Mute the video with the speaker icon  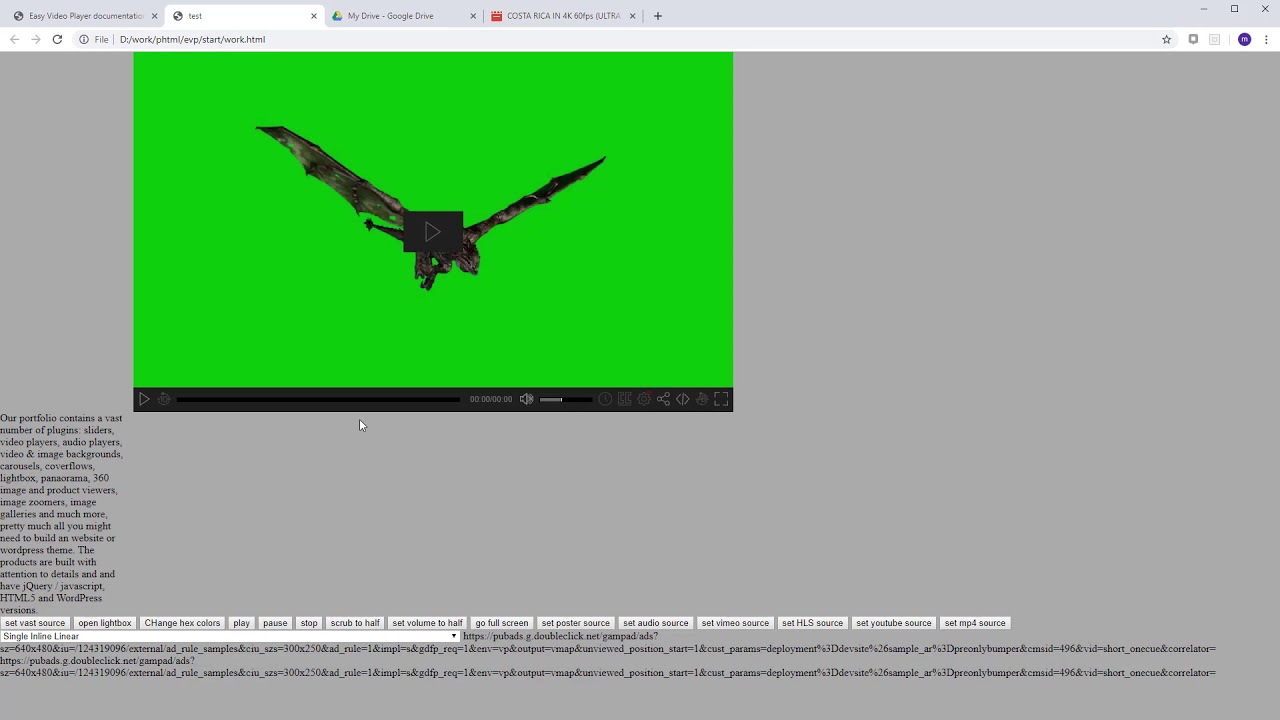point(526,399)
